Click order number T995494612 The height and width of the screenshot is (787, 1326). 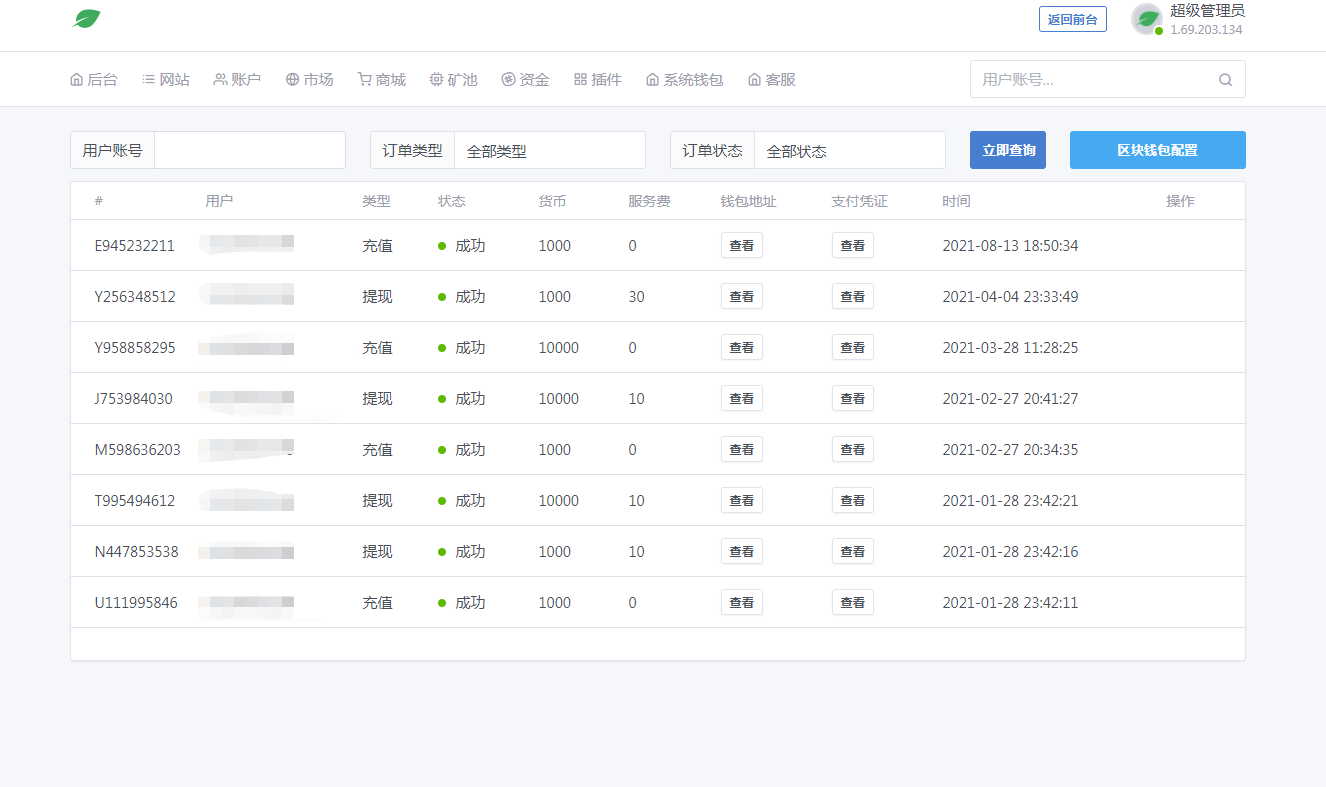tap(135, 500)
